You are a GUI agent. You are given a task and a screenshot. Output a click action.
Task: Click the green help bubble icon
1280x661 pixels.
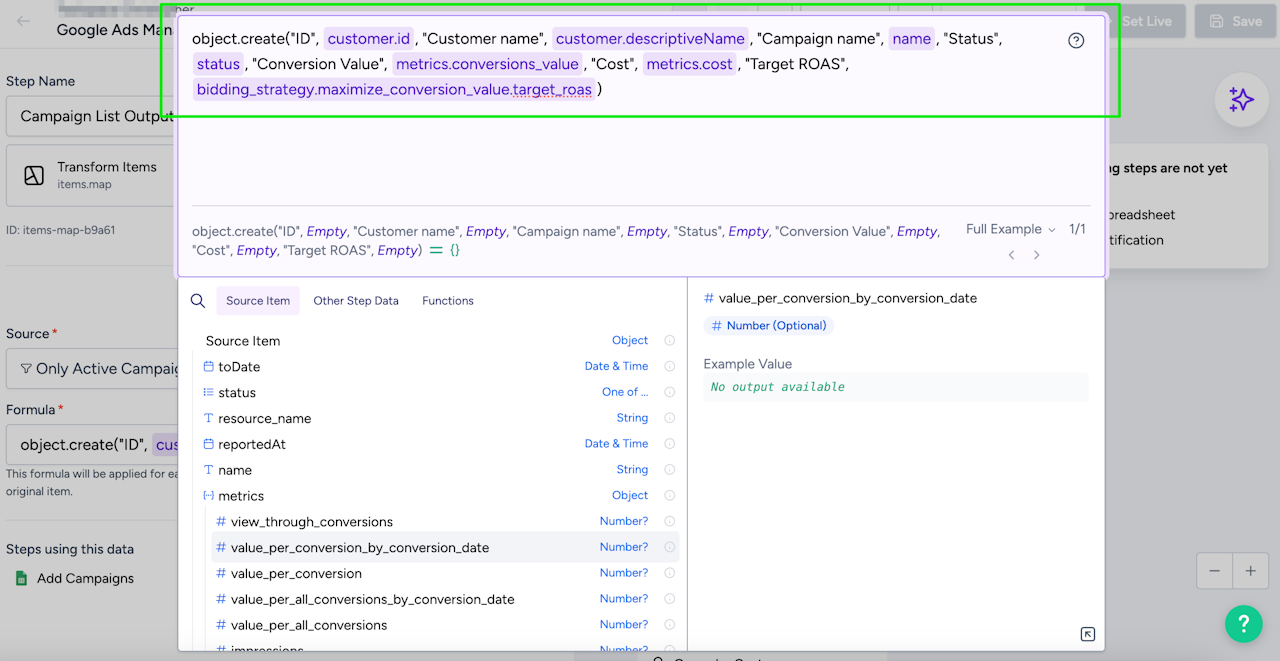click(x=1243, y=624)
